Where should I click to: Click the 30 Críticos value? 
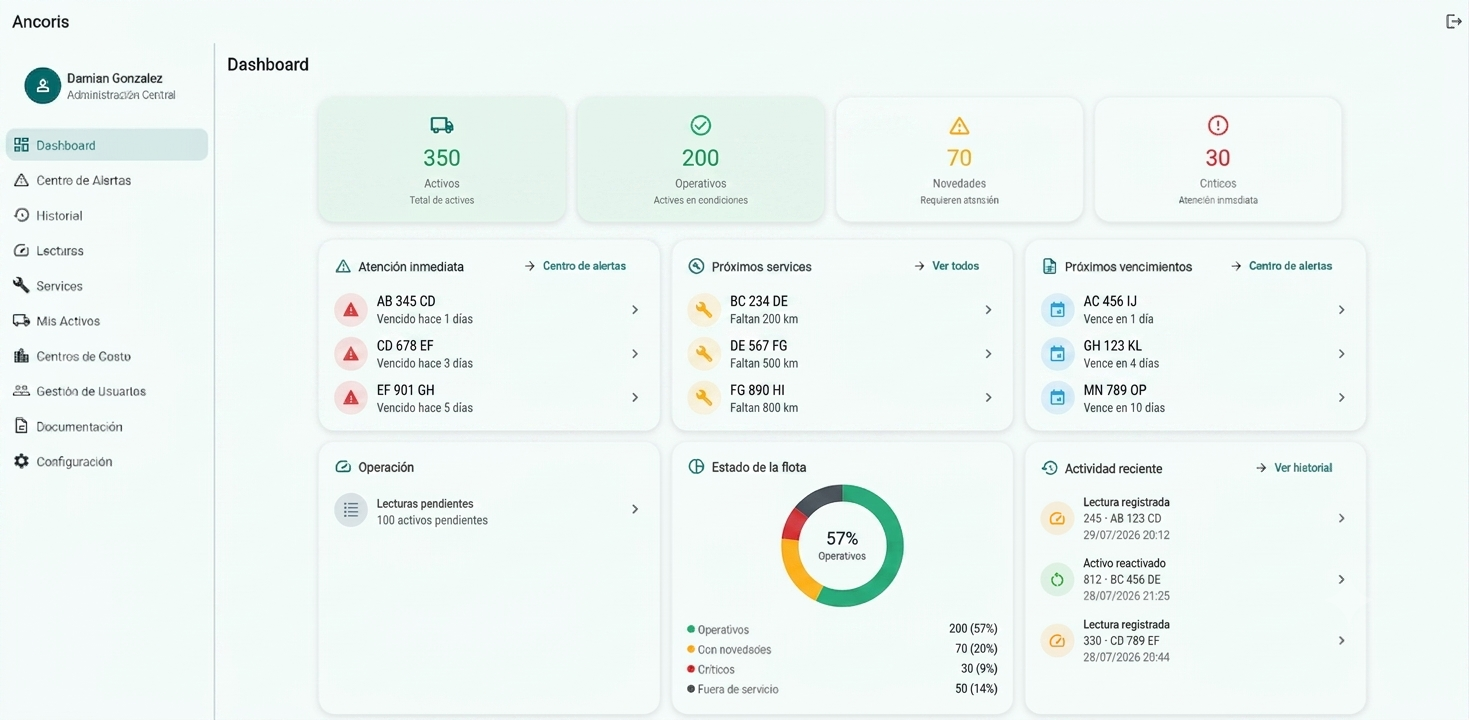coord(1218,158)
